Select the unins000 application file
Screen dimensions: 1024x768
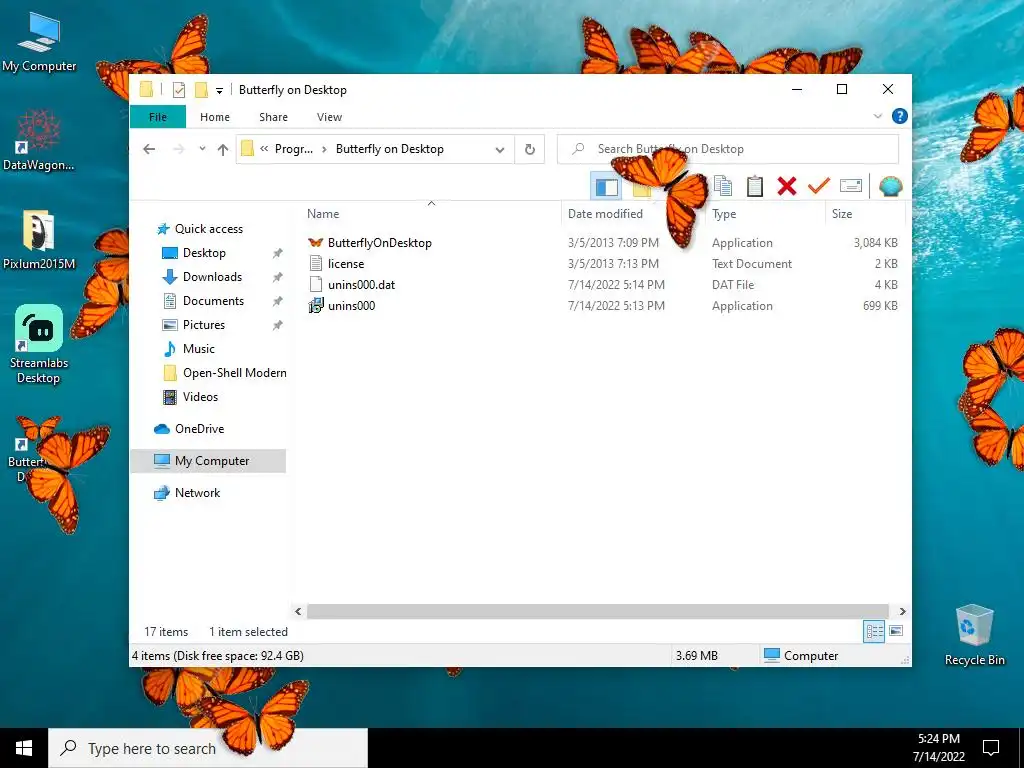[351, 306]
